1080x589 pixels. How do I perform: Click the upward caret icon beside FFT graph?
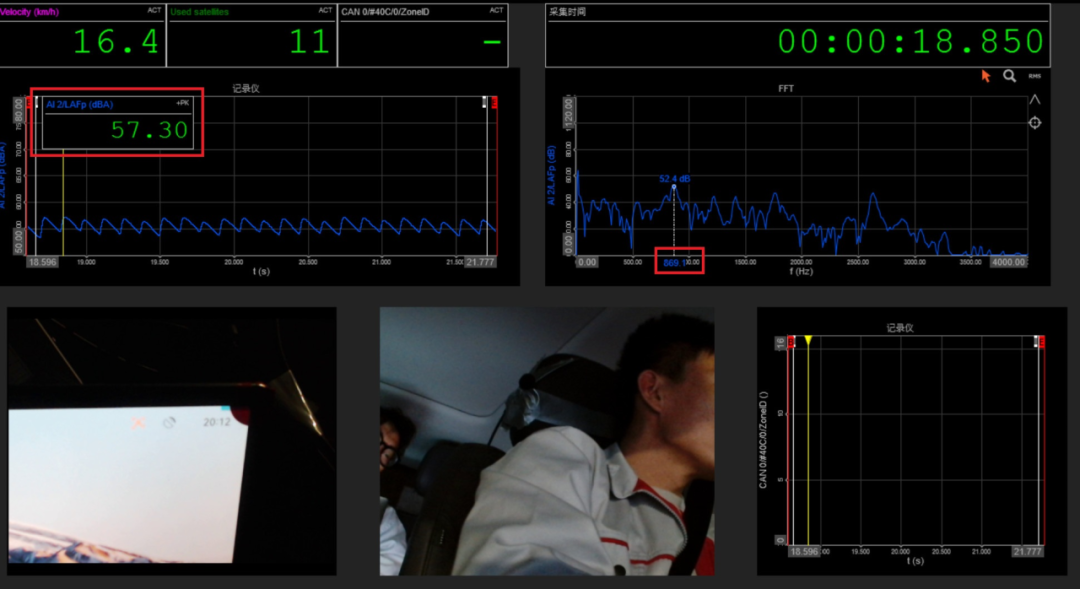[1035, 99]
